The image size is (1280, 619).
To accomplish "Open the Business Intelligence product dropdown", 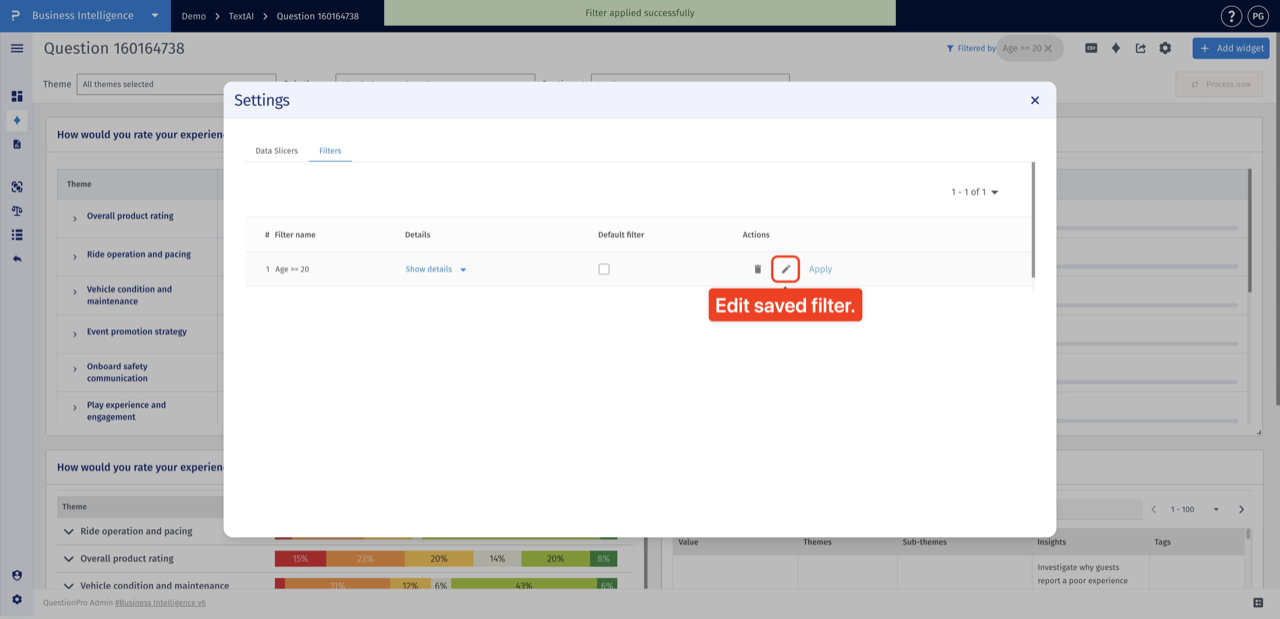I will [x=95, y=16].
